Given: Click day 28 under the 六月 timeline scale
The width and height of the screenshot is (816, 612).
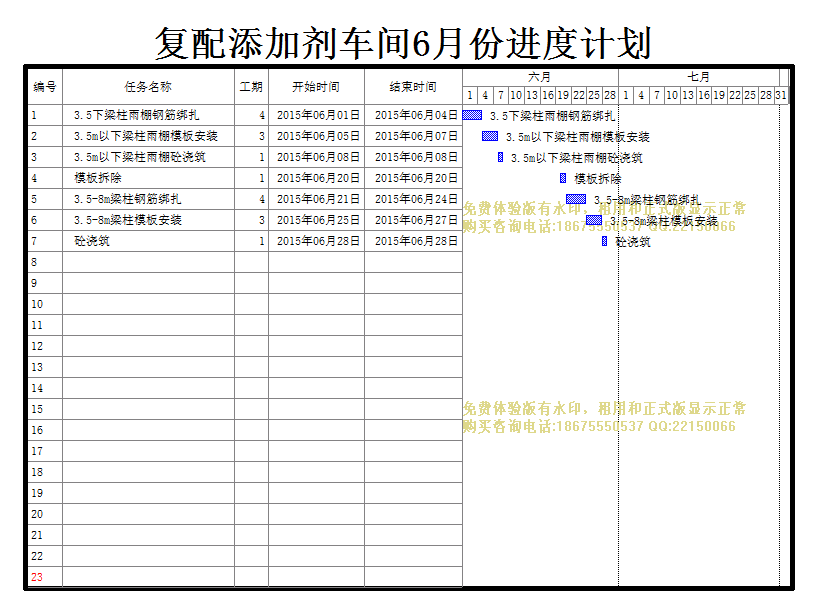Looking at the screenshot, I should click(x=610, y=95).
